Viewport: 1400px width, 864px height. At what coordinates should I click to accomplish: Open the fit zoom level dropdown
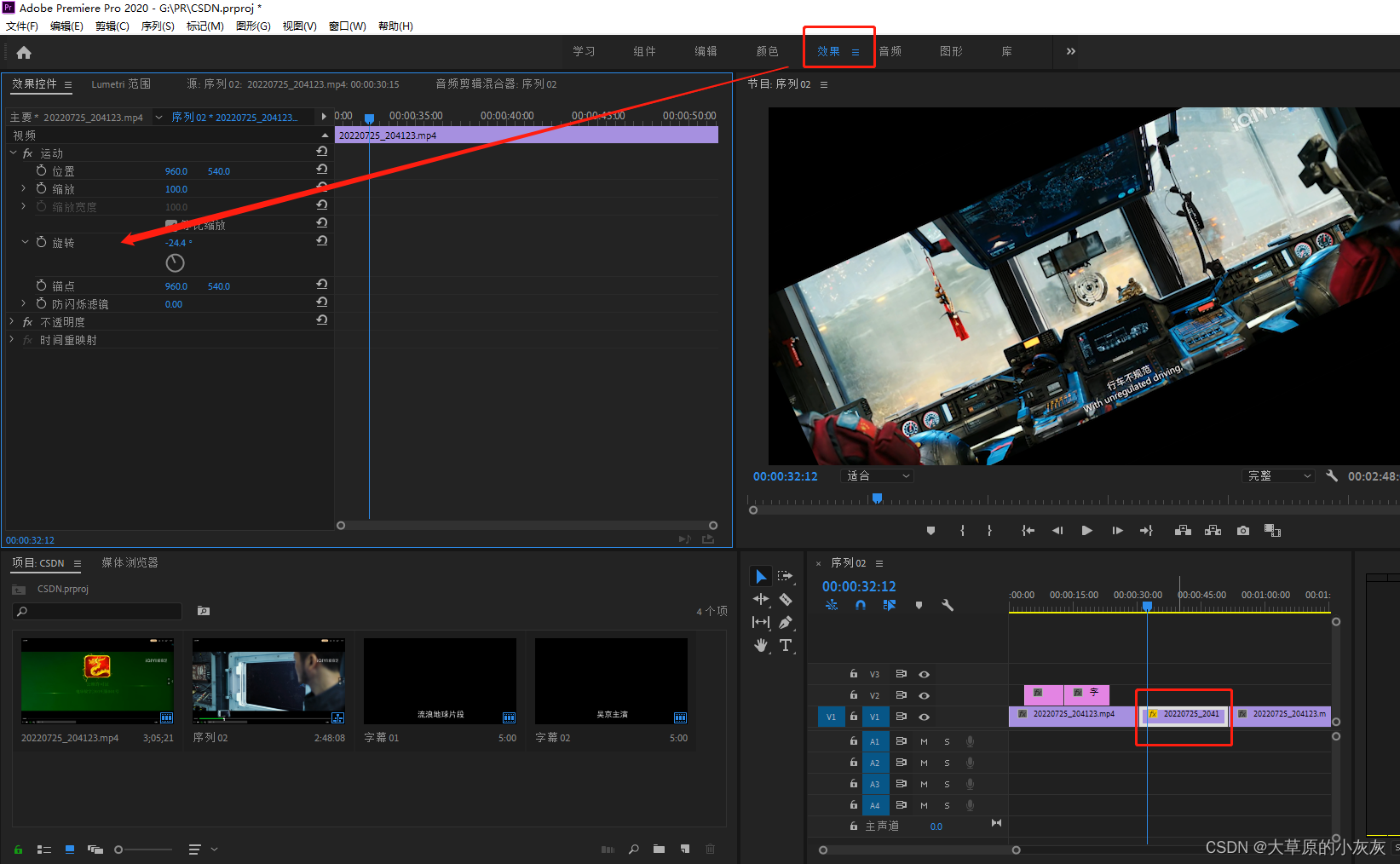tap(878, 475)
